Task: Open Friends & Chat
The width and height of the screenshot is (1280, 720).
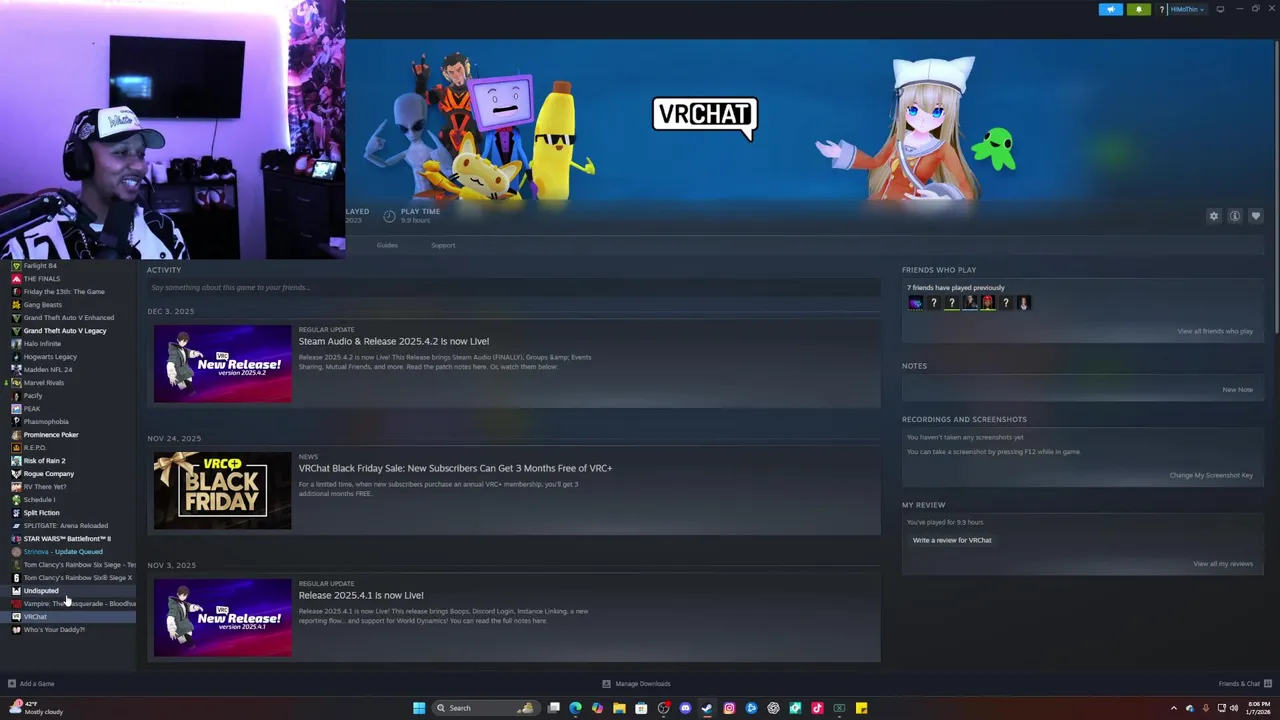Action: pyautogui.click(x=1244, y=684)
